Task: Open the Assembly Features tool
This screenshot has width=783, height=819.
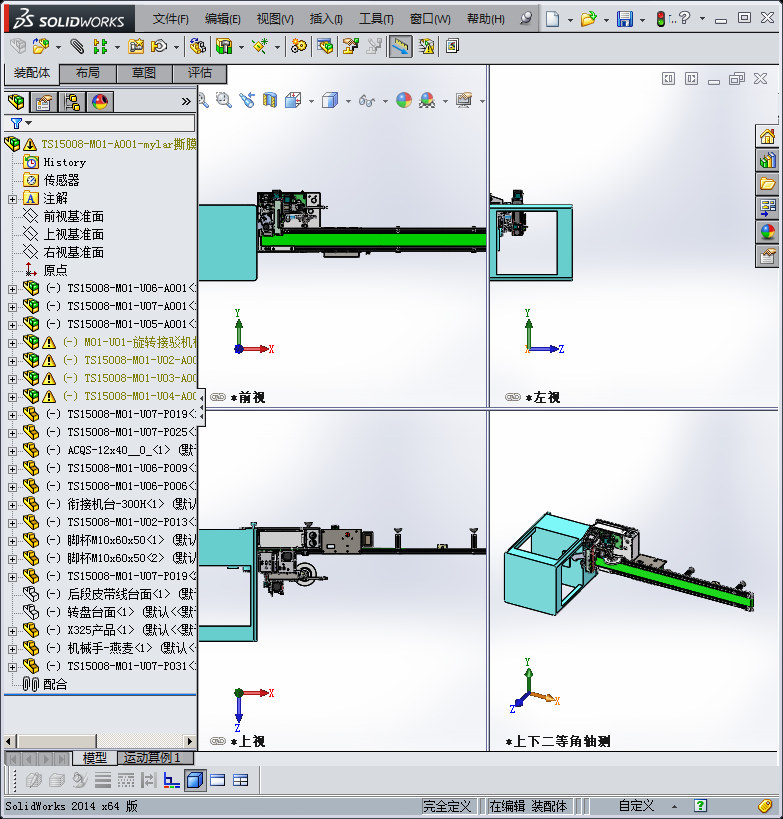Action: (224, 46)
